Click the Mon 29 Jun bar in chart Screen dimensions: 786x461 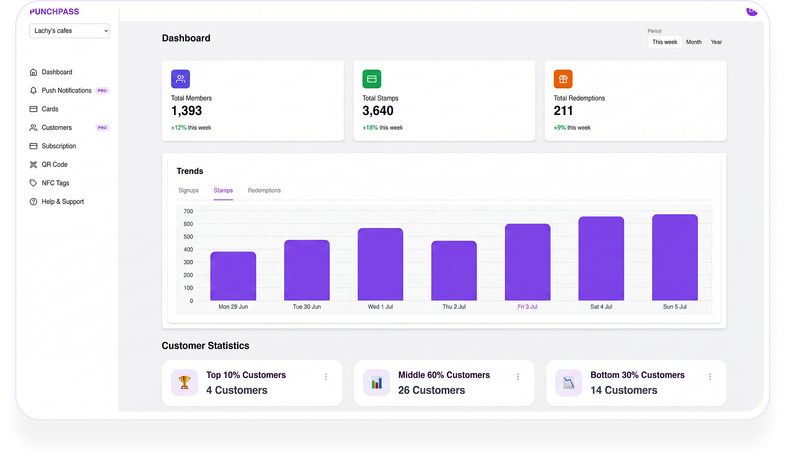[233, 276]
